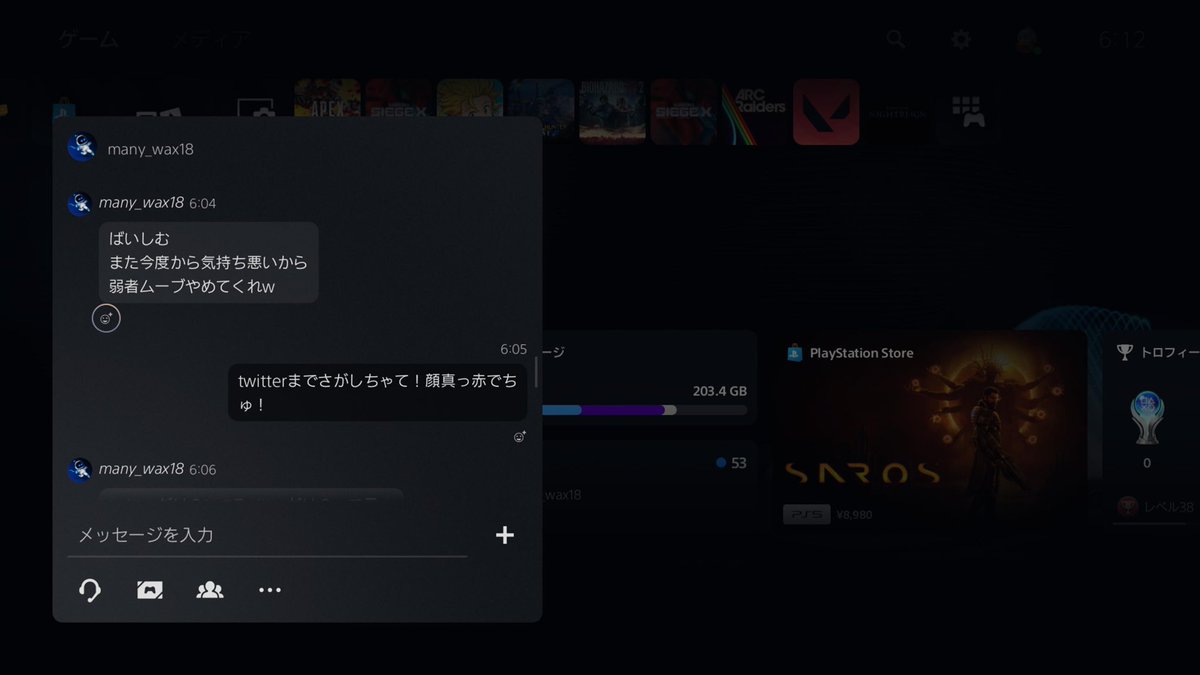
Task: Select the avatar beside the 6:04 message
Action: [x=80, y=204]
